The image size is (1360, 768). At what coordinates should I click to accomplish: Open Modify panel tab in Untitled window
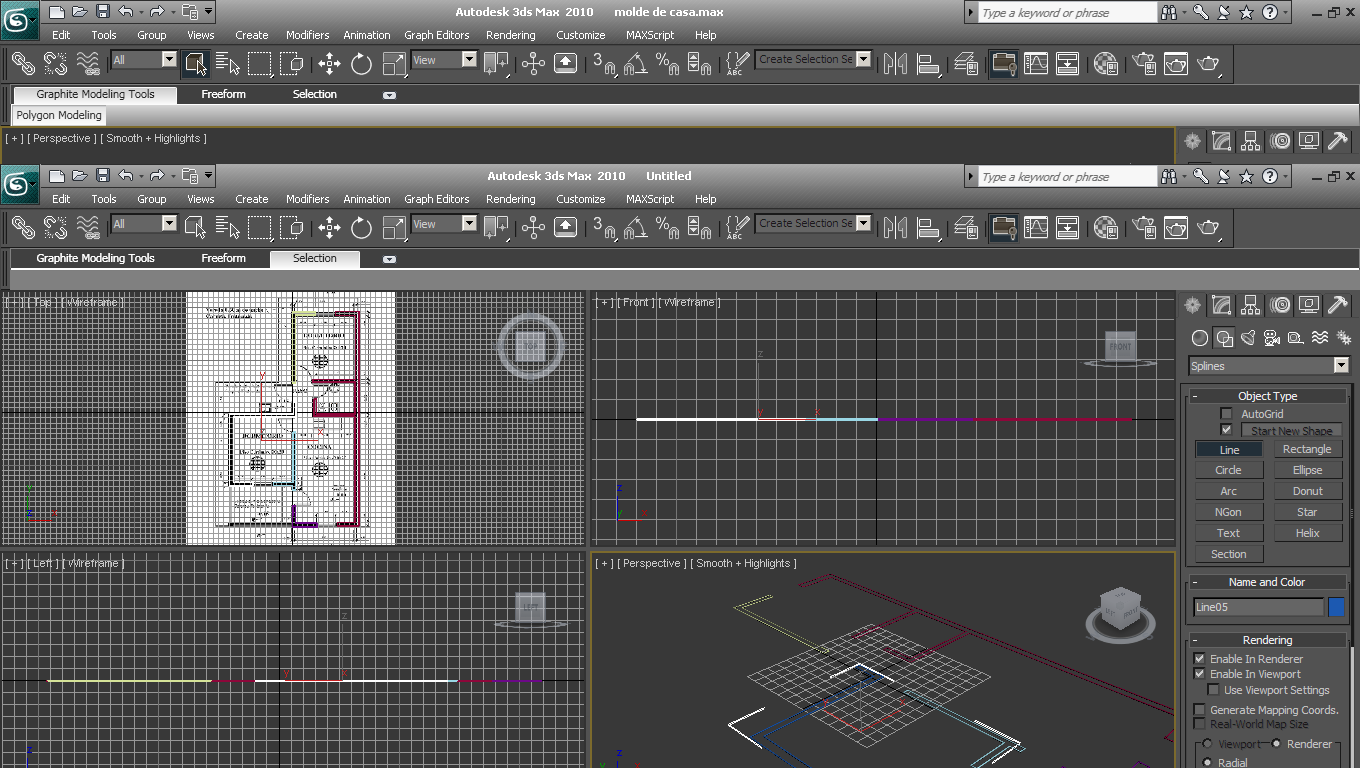click(1221, 305)
